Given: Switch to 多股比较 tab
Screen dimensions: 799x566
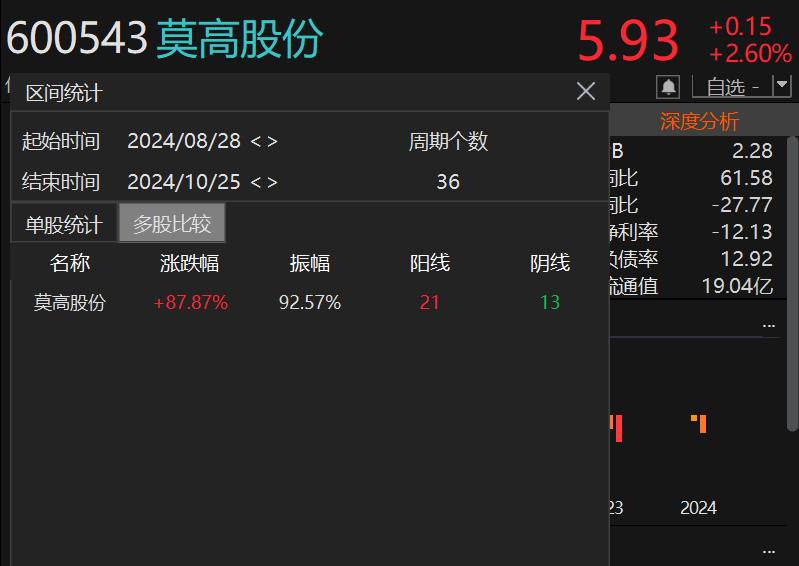Looking at the screenshot, I should click(x=172, y=223).
